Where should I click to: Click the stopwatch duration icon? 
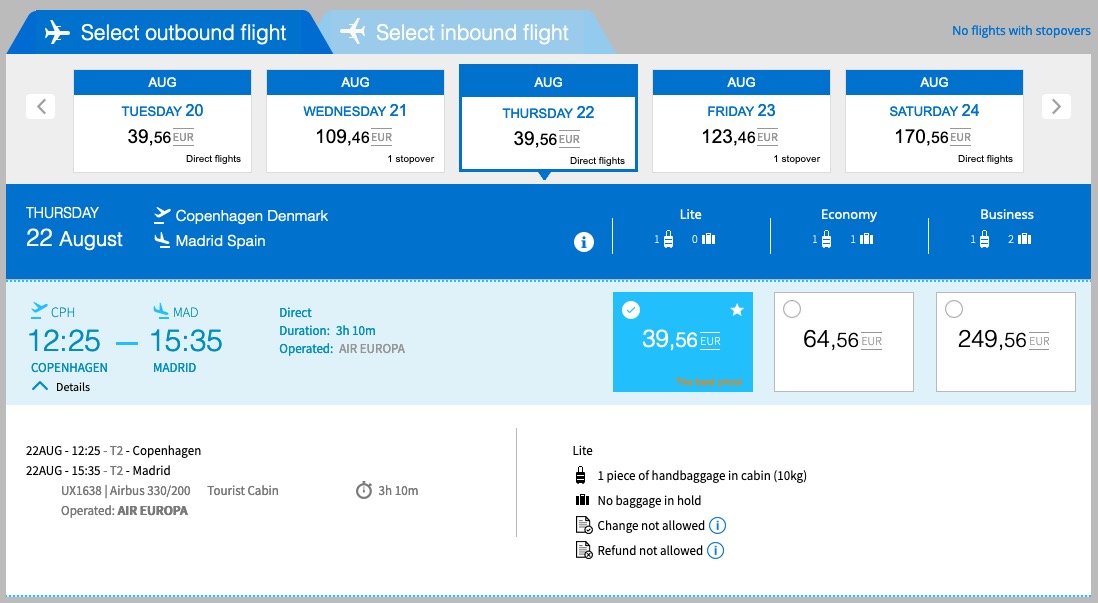(x=364, y=490)
